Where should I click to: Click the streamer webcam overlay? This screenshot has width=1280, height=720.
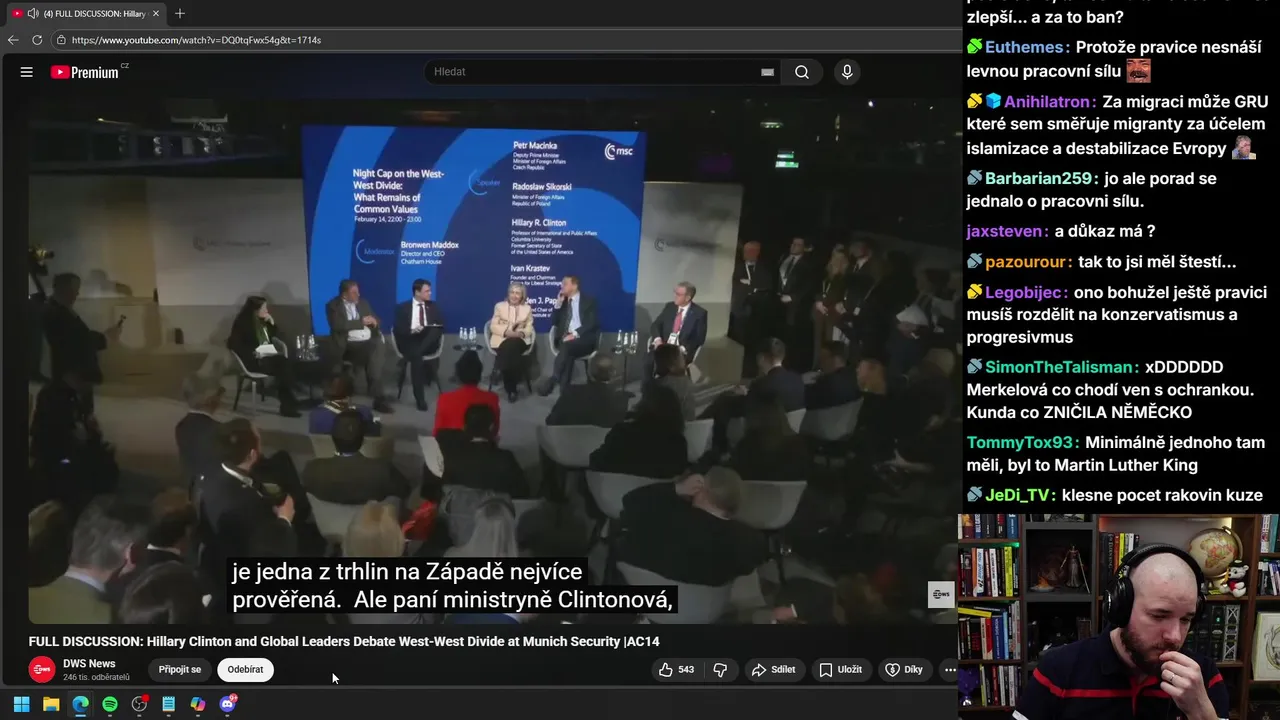(1119, 617)
